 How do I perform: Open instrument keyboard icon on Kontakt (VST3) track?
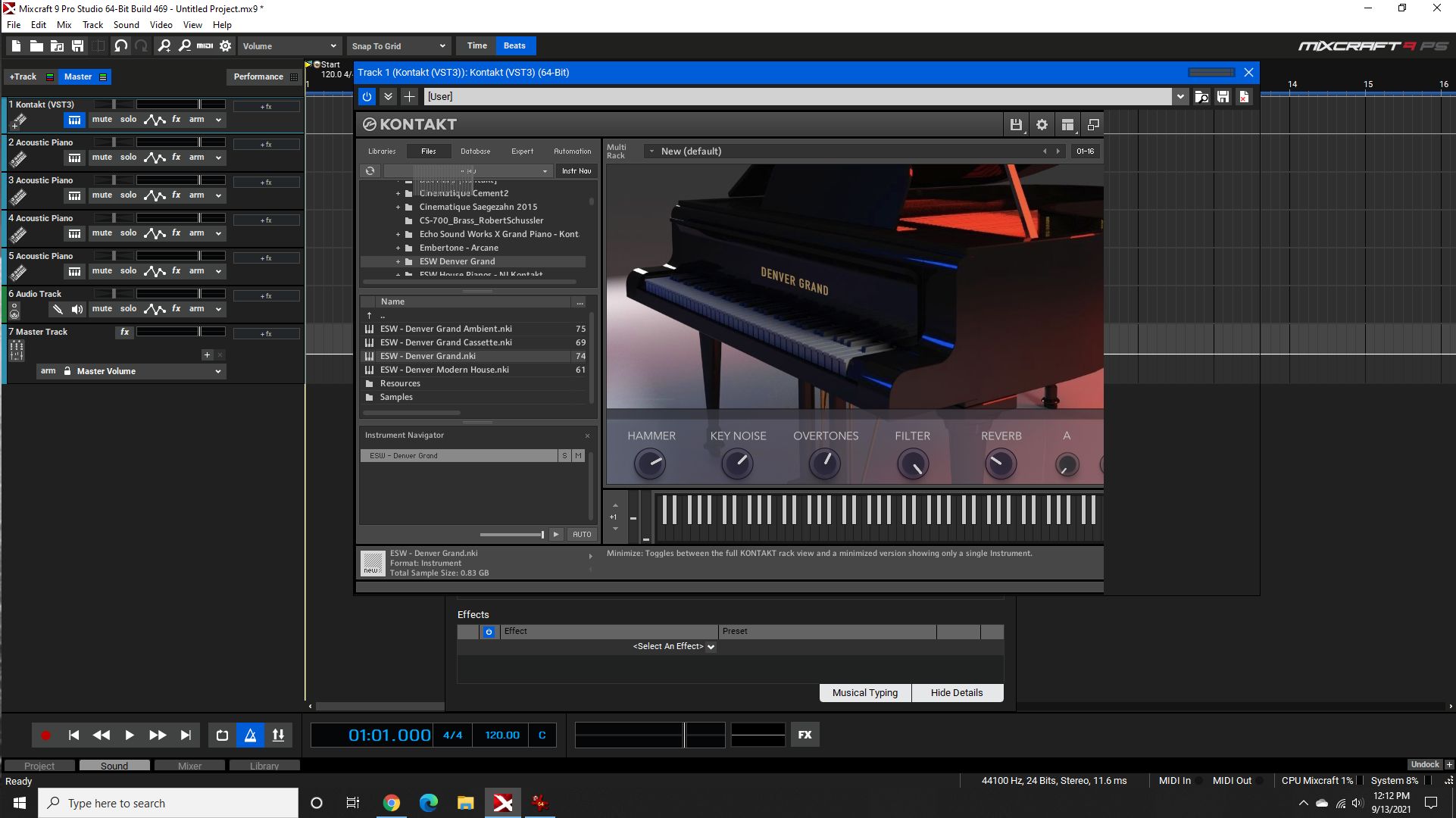74,120
